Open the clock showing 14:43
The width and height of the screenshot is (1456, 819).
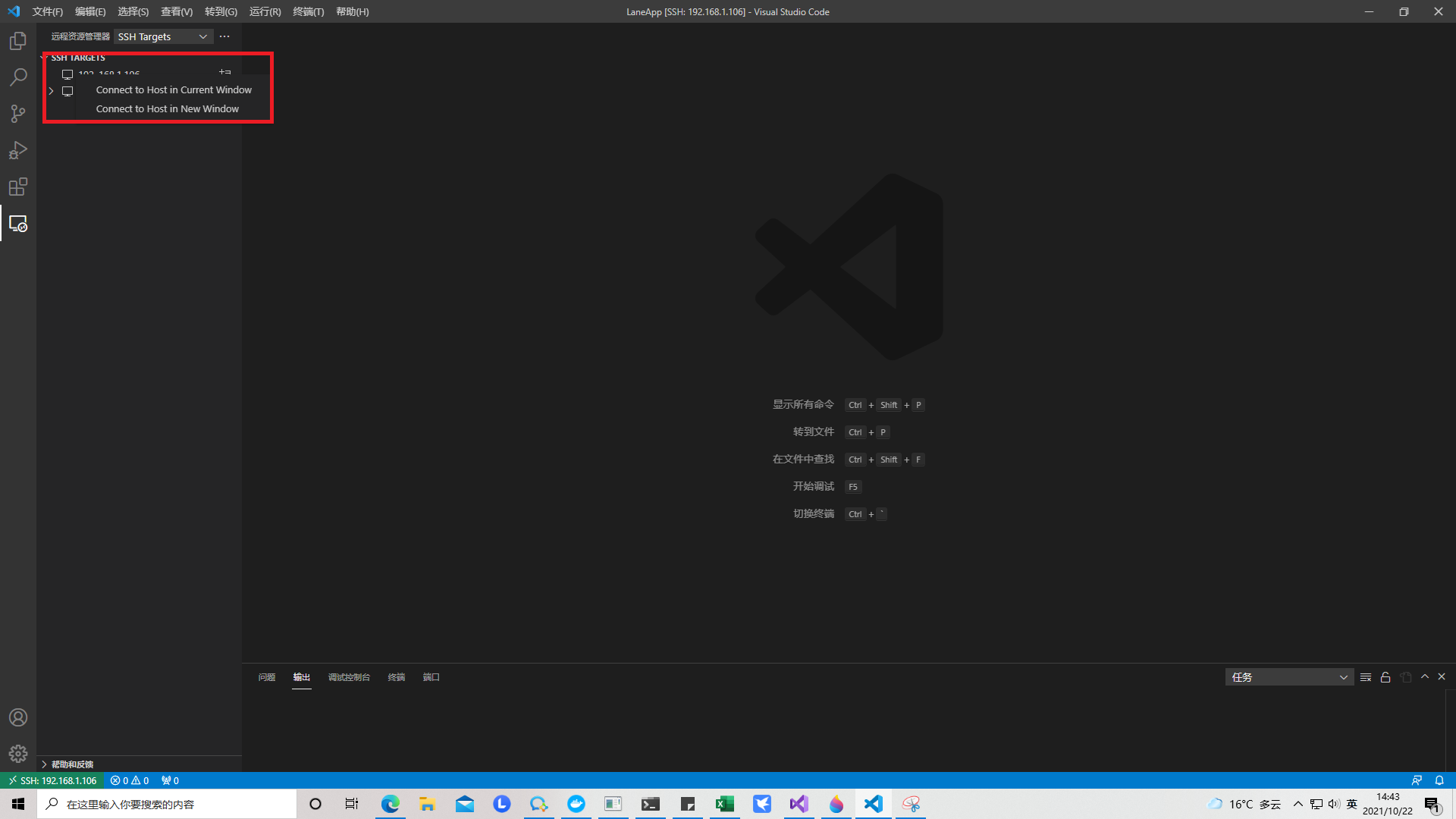click(1388, 804)
